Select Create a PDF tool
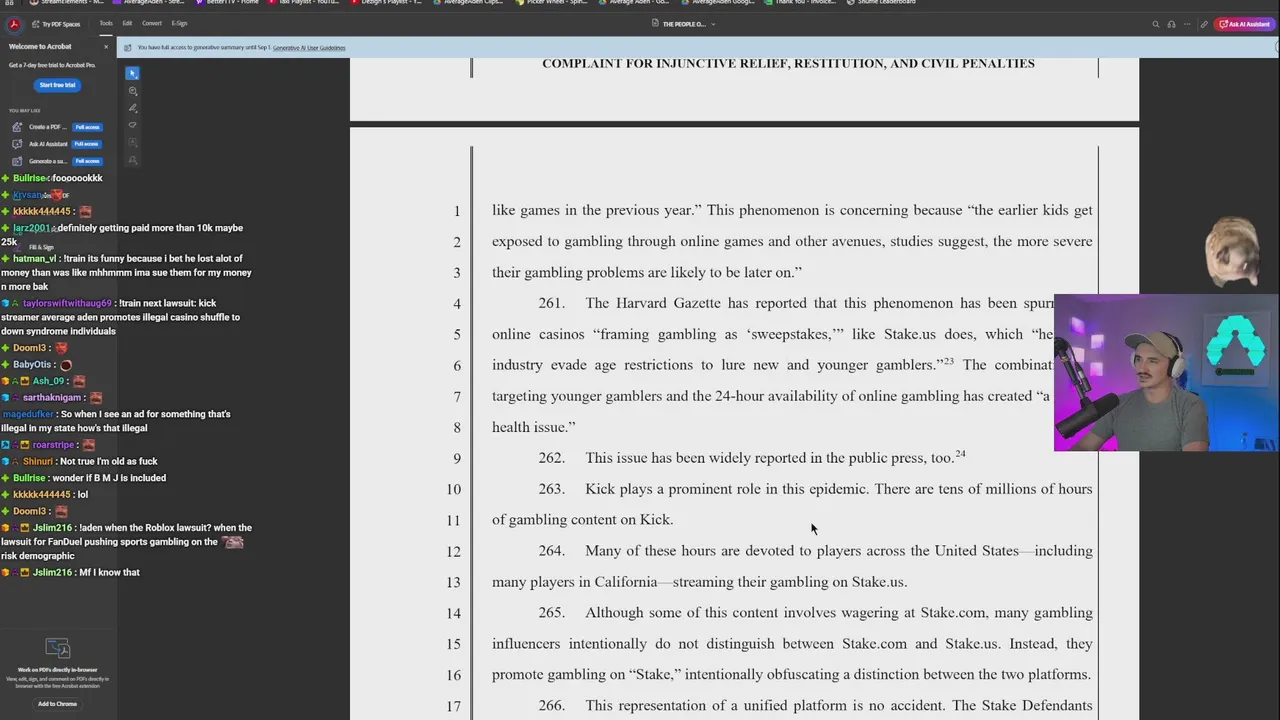Screen dimensions: 1280x720 coord(47,127)
